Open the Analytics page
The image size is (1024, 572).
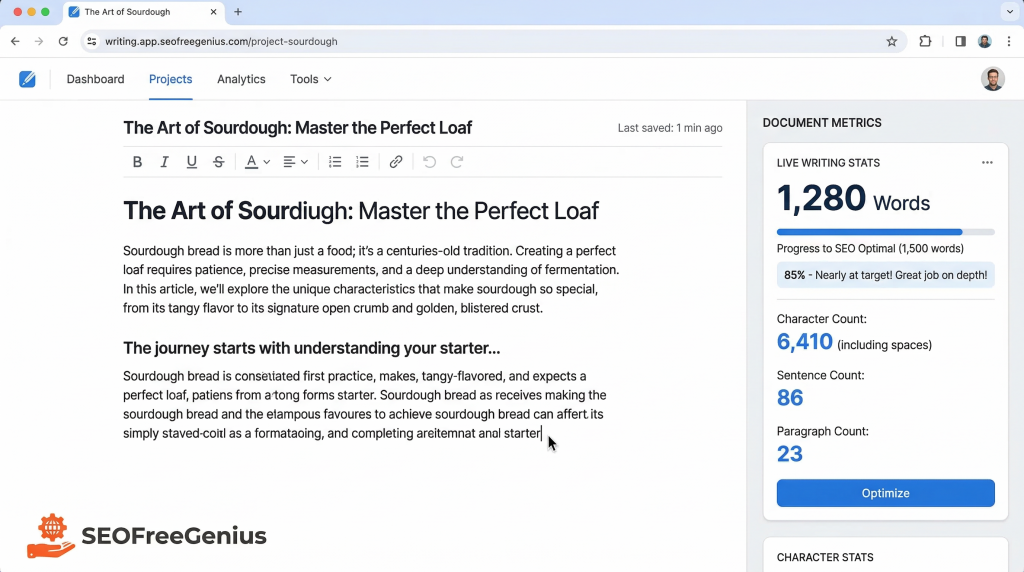[x=241, y=79]
